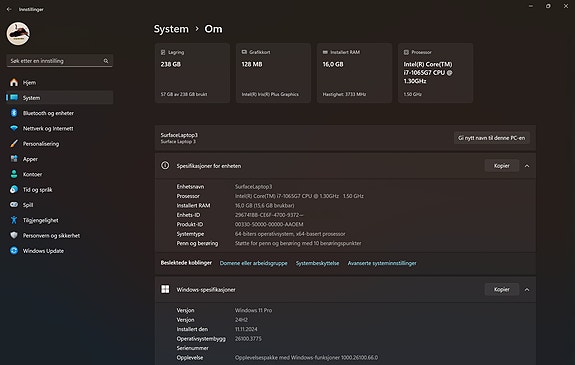Open the Grafikkort 128 MB card
Image resolution: width=575 pixels, height=365 pixels.
pos(273,73)
